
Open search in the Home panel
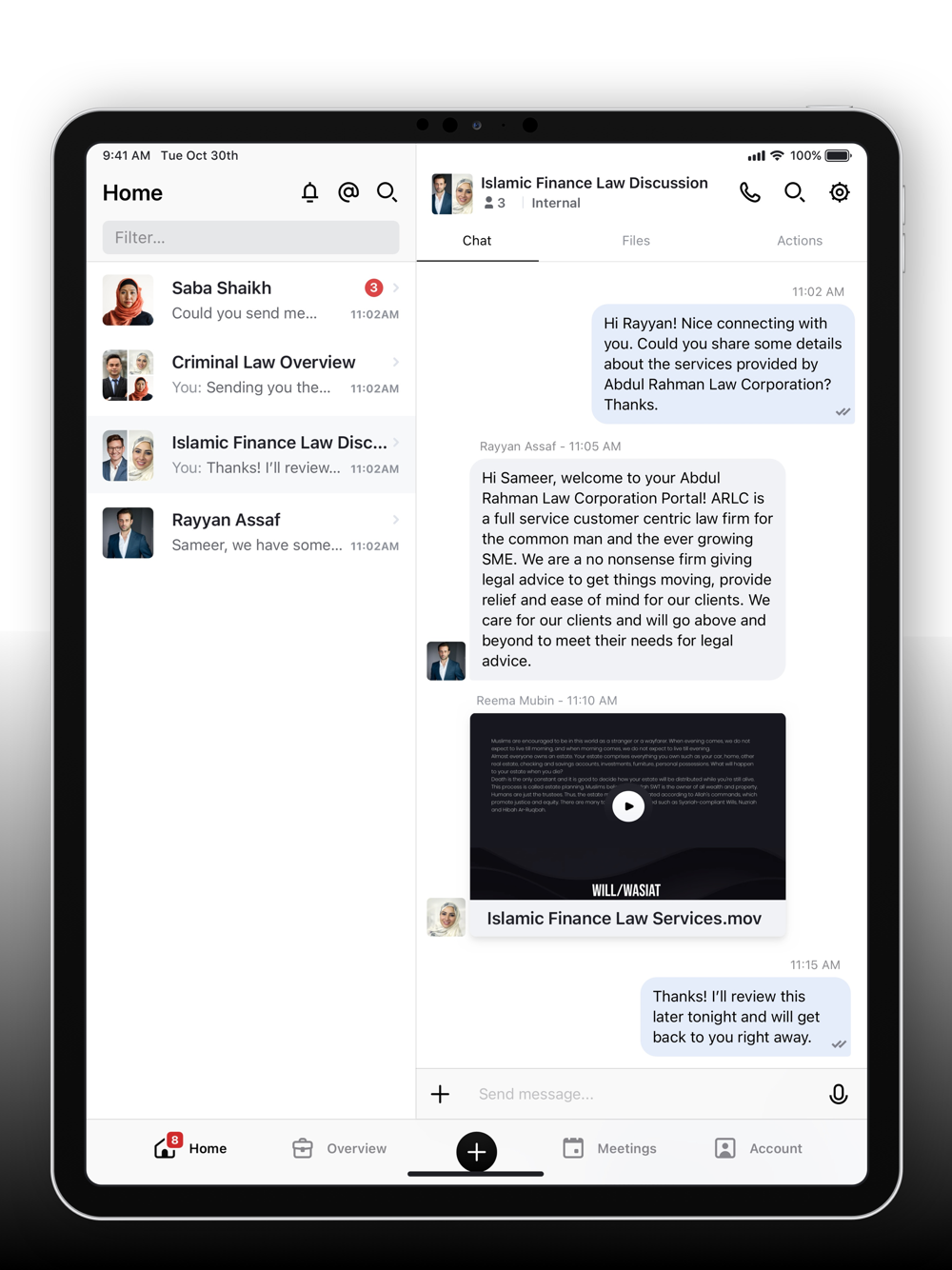click(387, 192)
